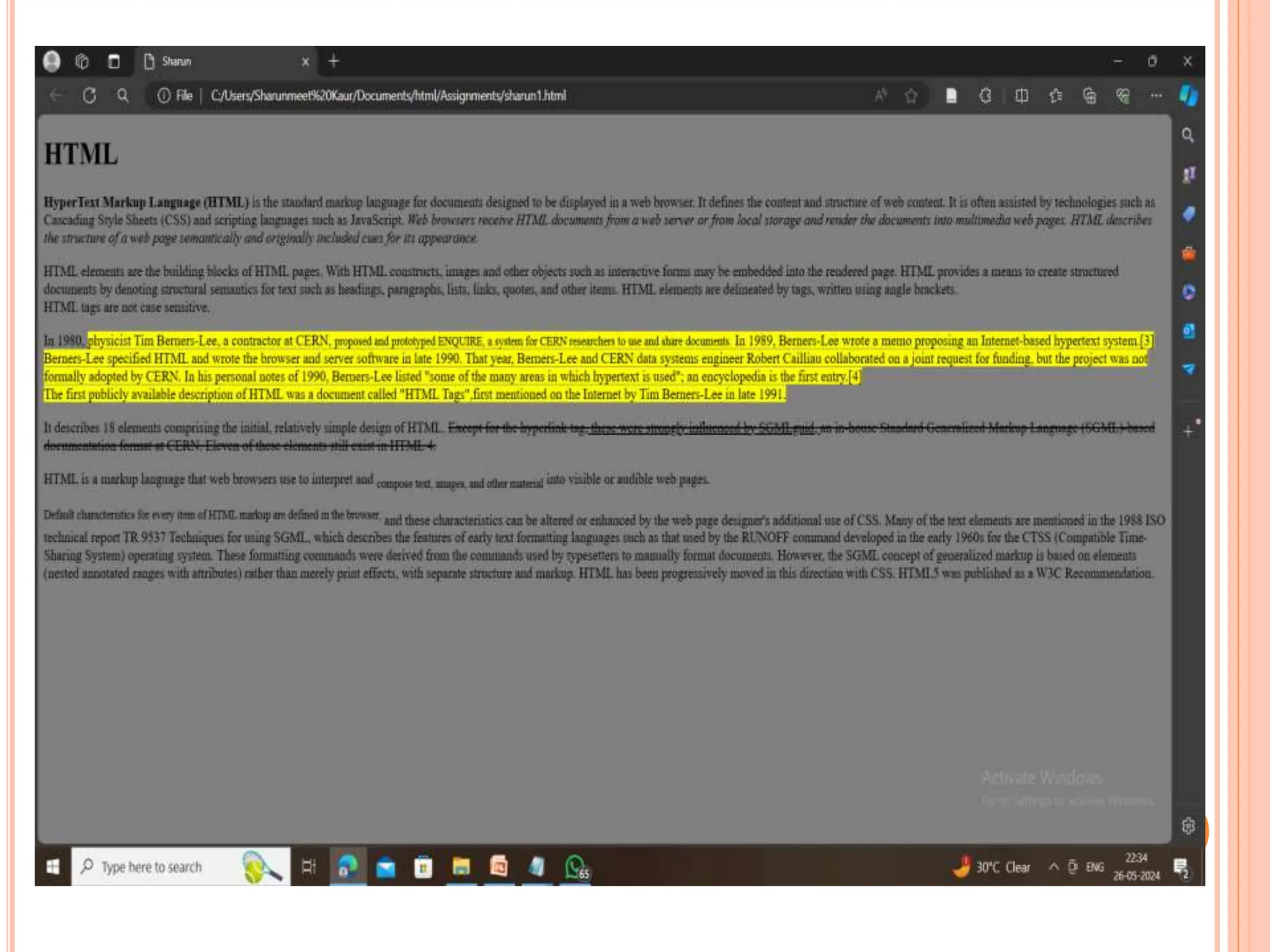Refresh the page with the reload icon
1270x952 pixels.
point(89,96)
